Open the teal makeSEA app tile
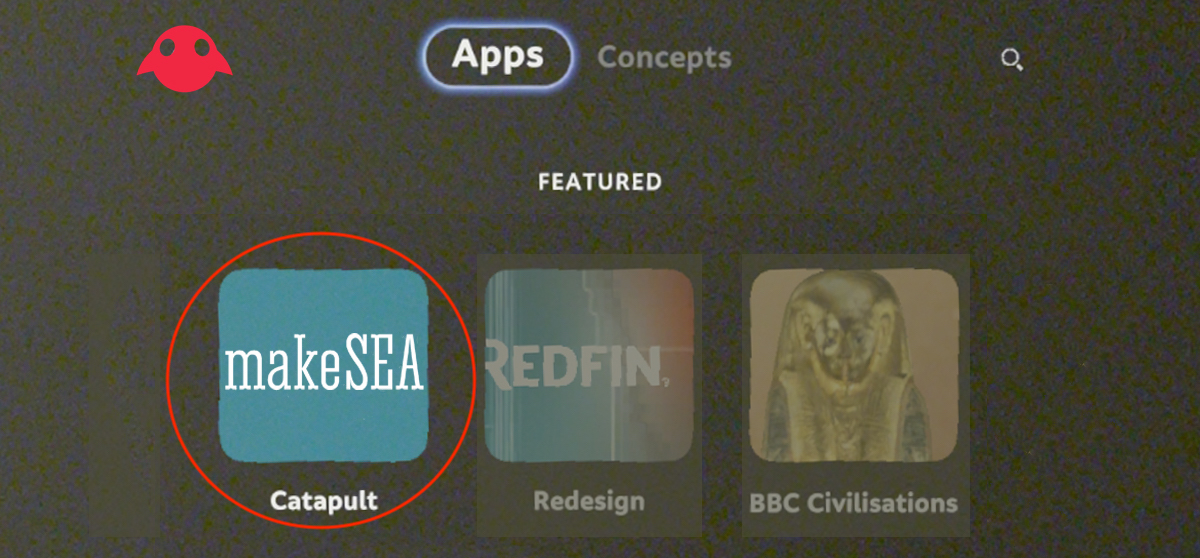This screenshot has height=558, width=1200. coord(323,366)
